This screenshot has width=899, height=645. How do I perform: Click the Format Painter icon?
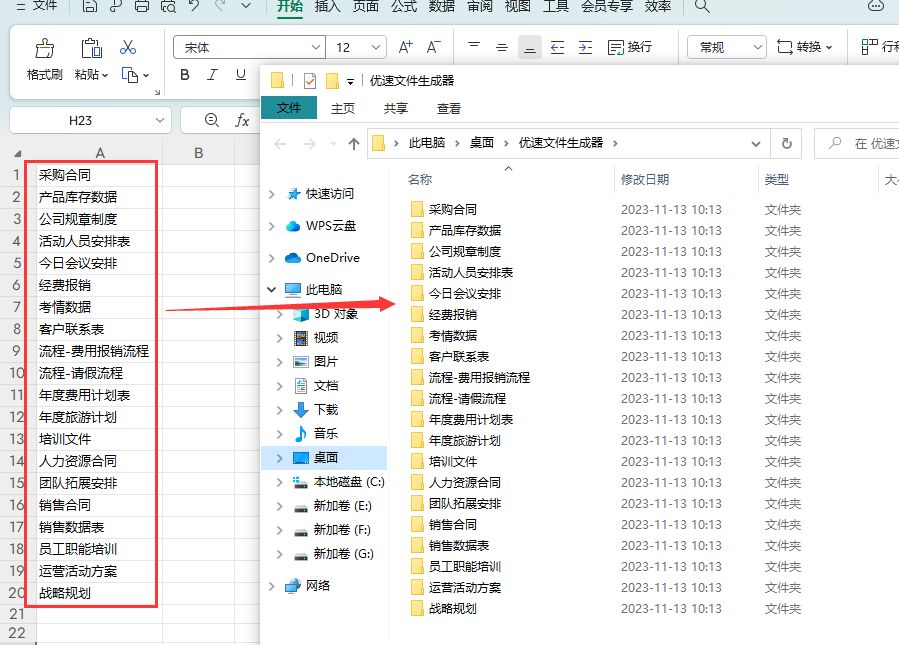44,48
